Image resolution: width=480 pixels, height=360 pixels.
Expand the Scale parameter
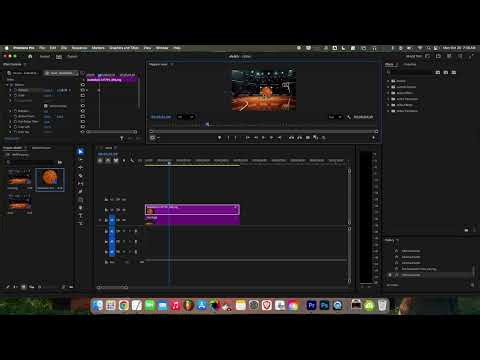pyautogui.click(x=11, y=95)
